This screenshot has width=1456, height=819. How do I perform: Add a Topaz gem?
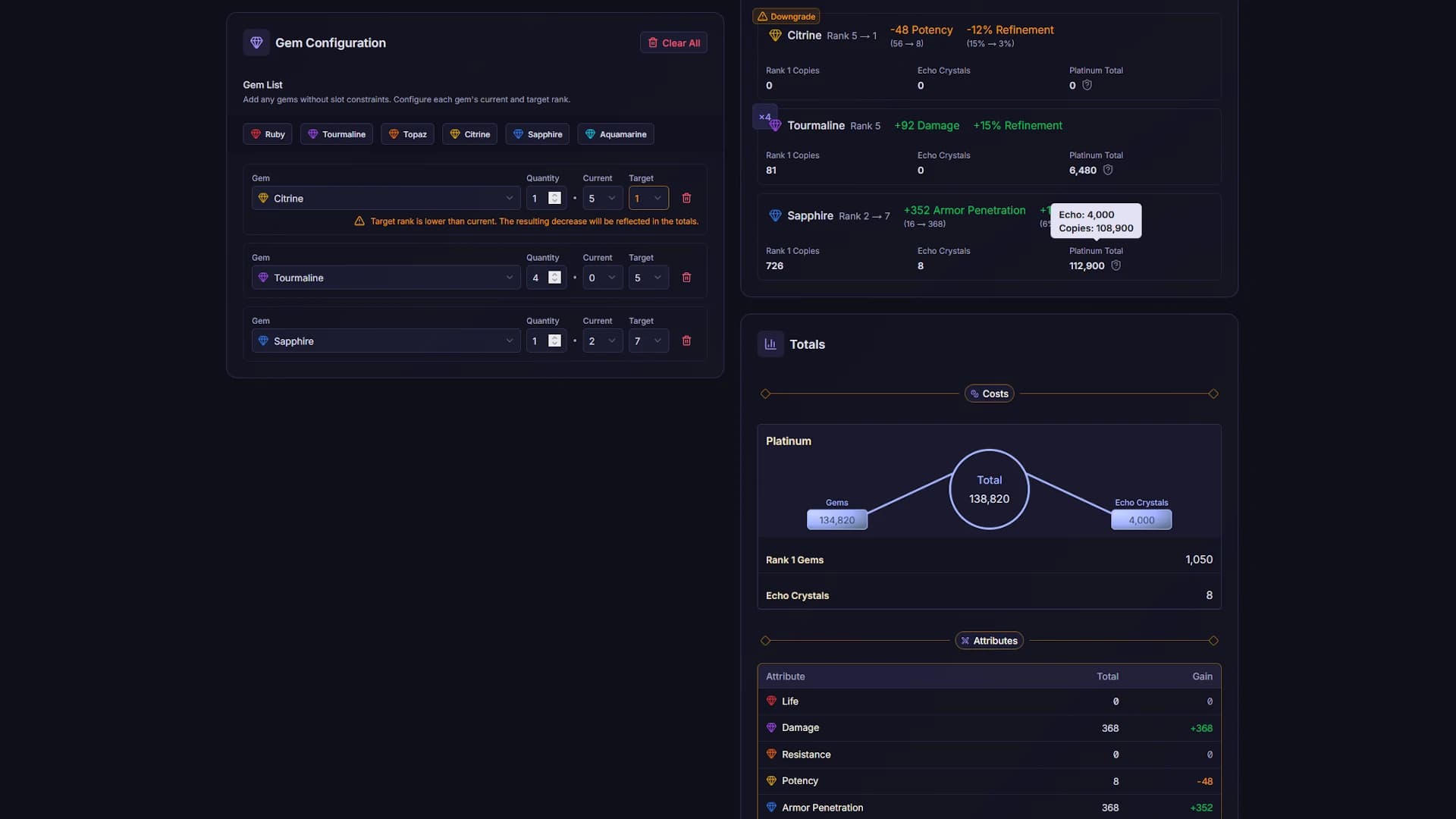coord(407,134)
